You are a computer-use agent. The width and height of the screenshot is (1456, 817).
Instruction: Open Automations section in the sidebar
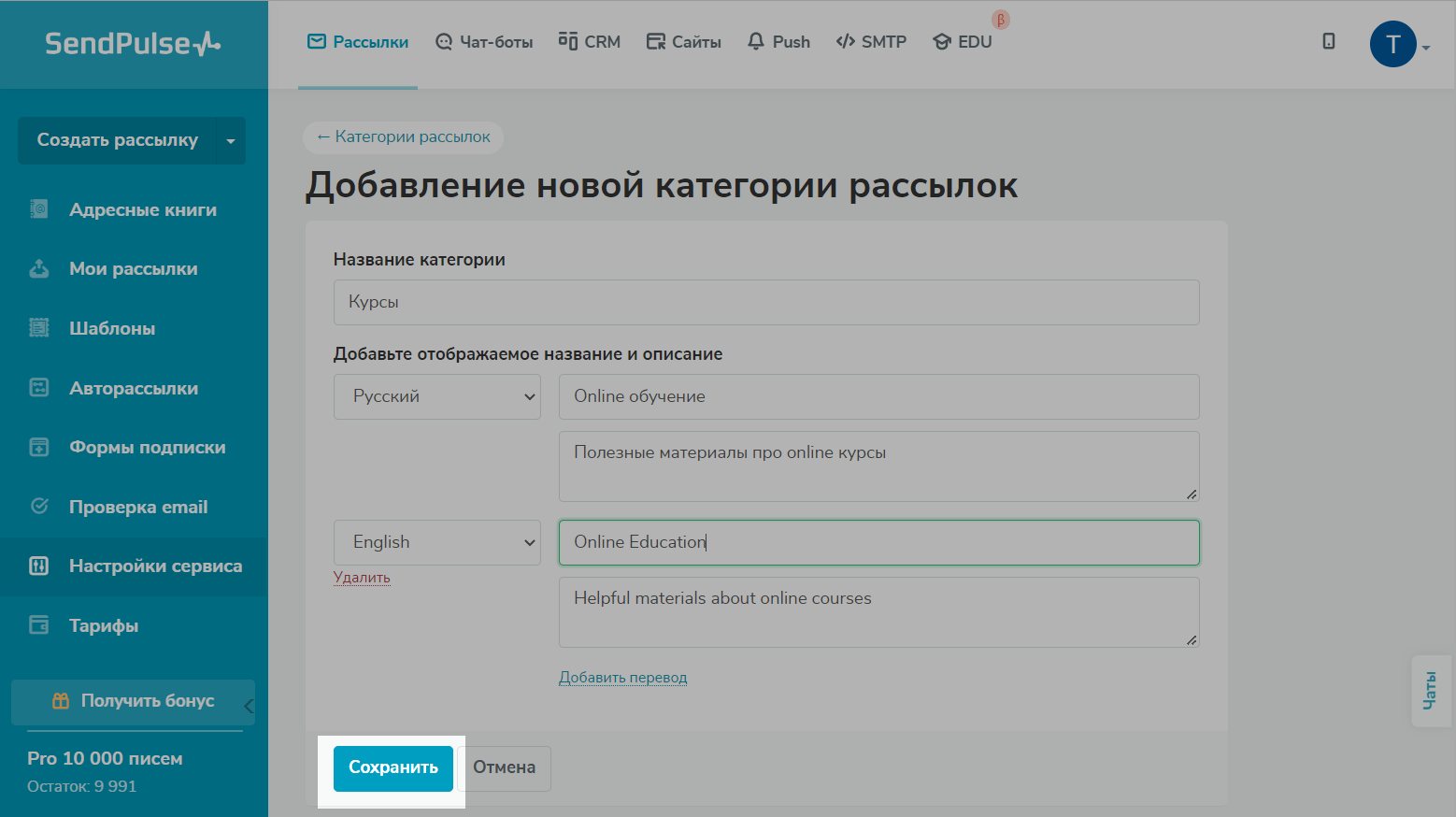point(133,388)
